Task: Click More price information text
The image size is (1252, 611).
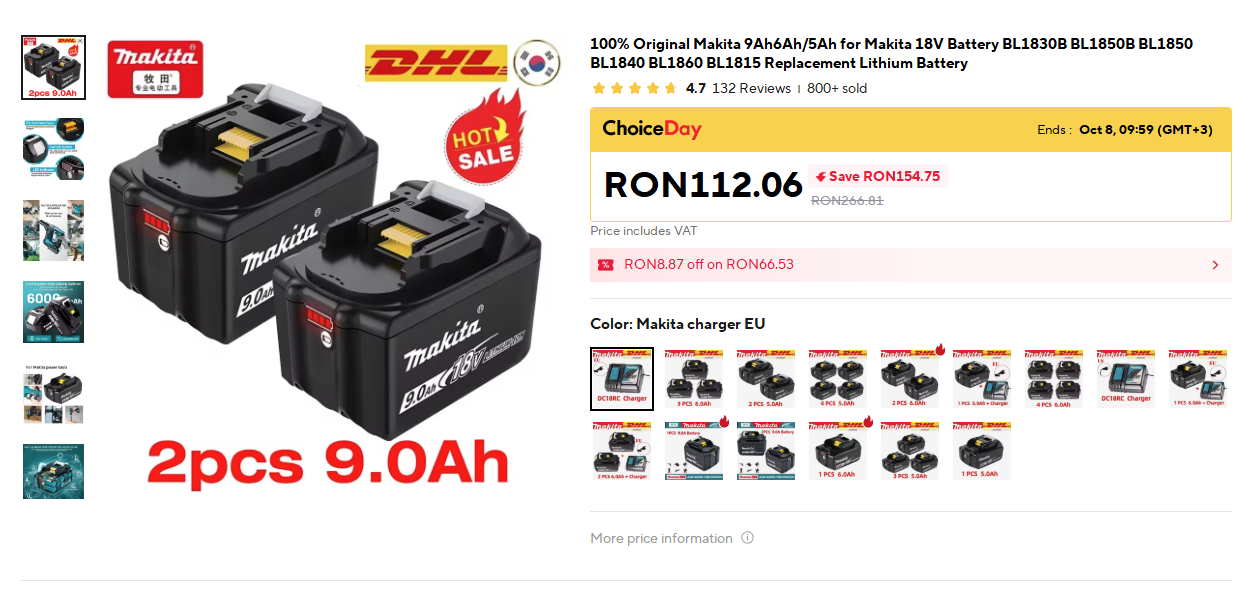Action: click(x=661, y=538)
